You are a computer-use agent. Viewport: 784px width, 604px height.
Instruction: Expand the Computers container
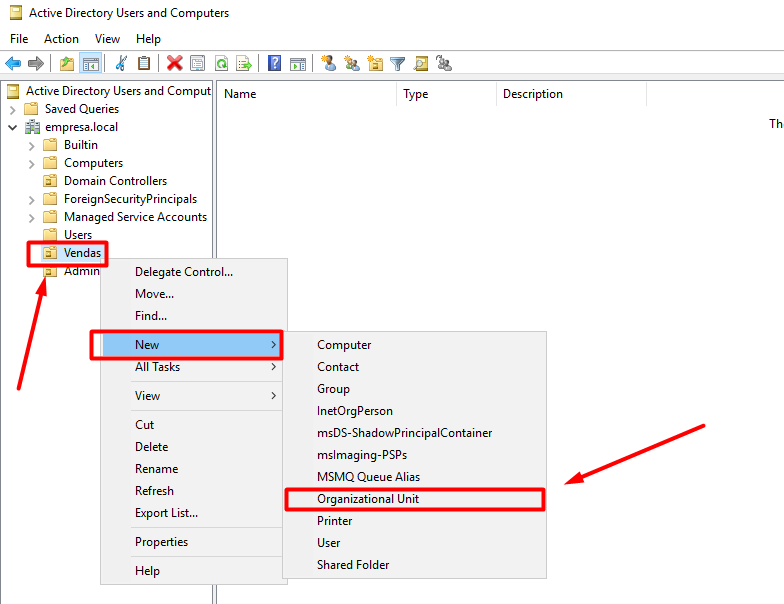point(32,164)
